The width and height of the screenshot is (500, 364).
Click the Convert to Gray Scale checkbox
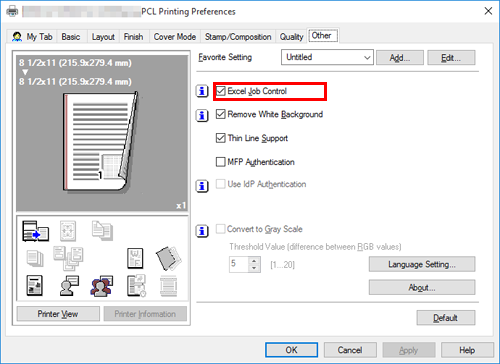coord(221,229)
